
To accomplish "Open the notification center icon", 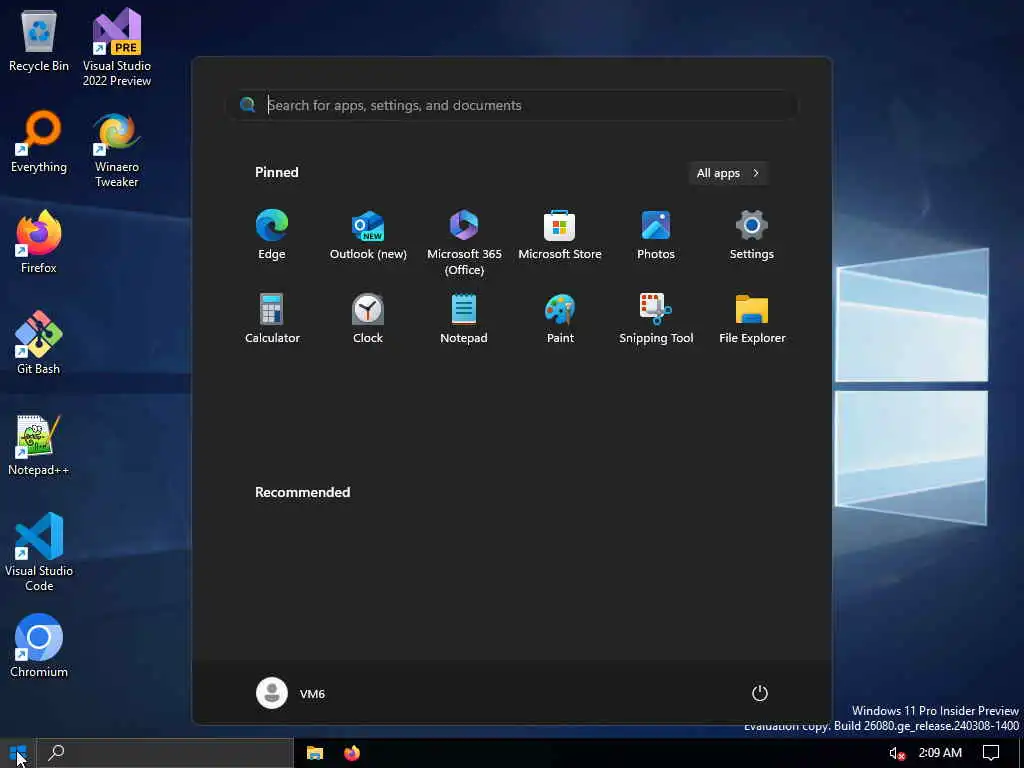I will tap(991, 753).
